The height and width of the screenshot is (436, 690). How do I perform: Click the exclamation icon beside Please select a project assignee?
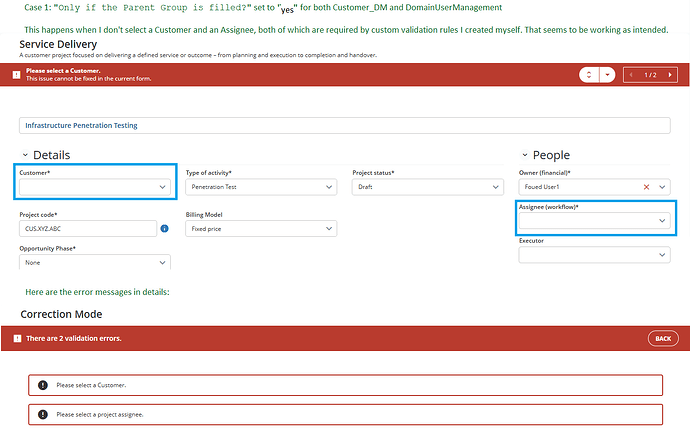[43, 414]
